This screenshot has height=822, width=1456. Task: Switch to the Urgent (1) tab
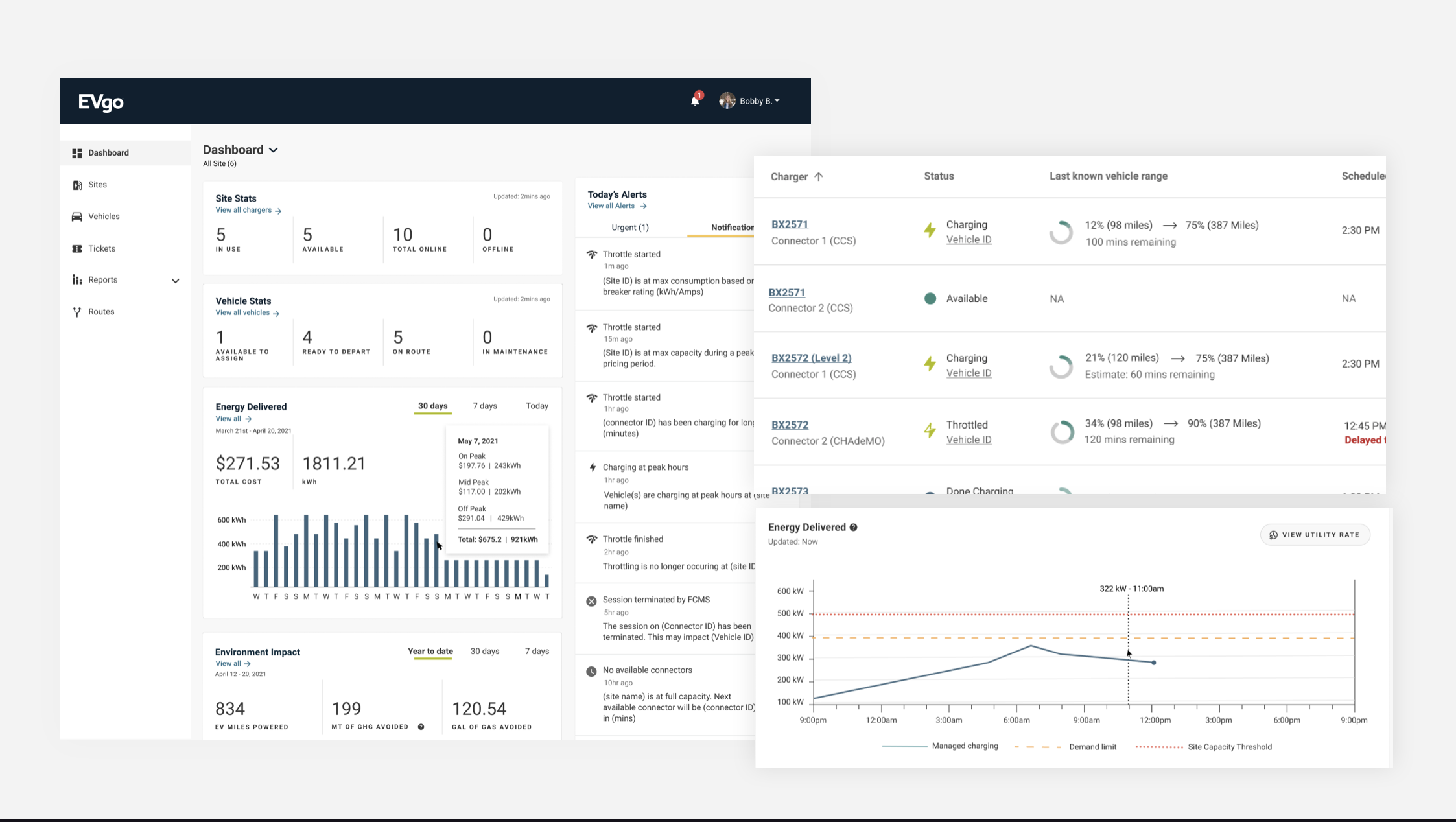[x=629, y=228]
